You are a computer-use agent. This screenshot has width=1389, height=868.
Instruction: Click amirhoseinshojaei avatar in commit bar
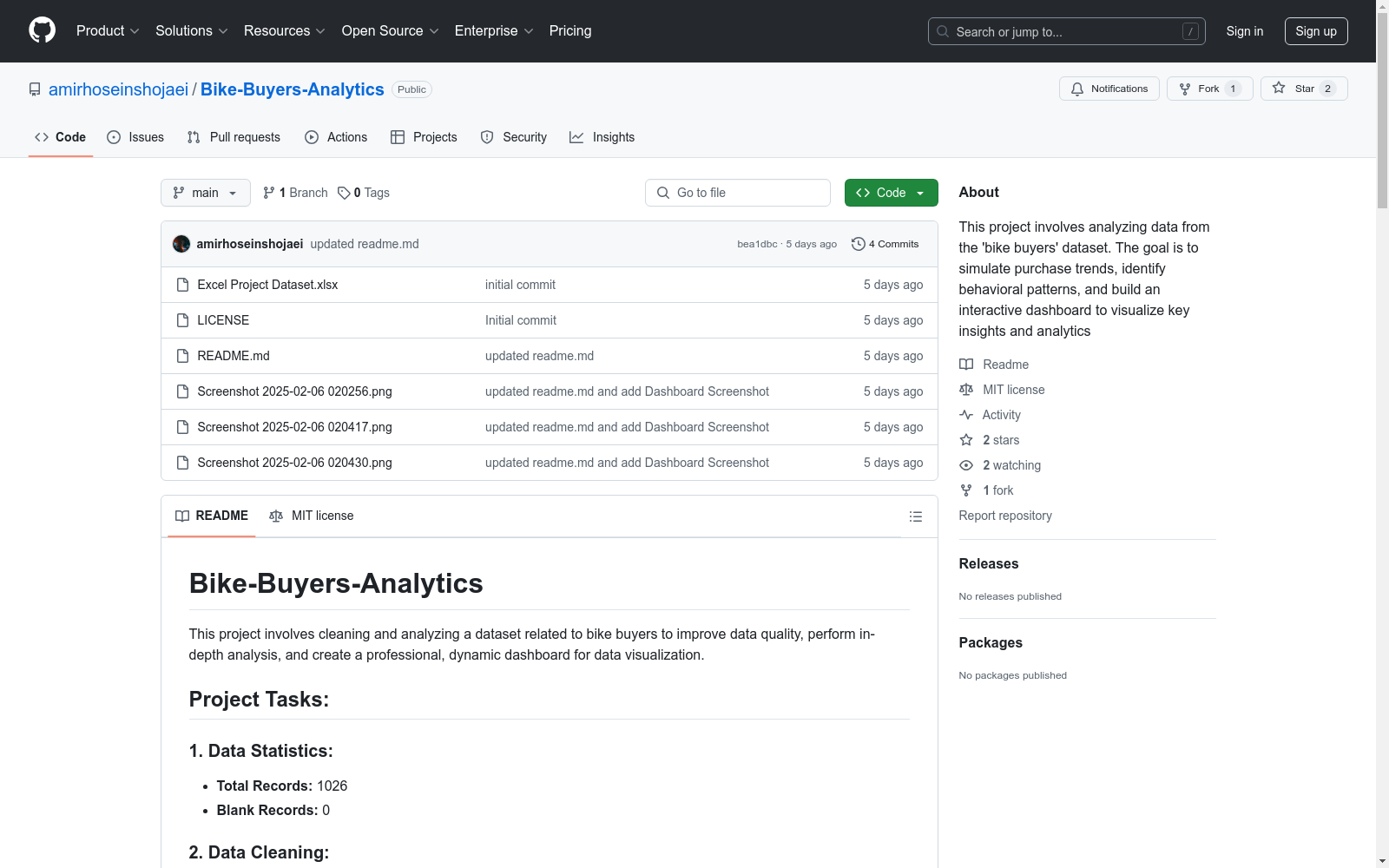[181, 244]
